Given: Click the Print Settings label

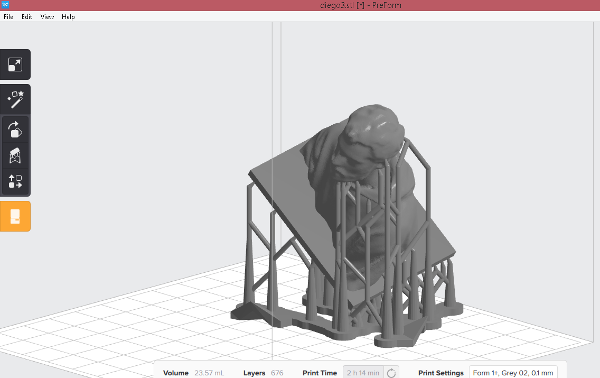Looking at the screenshot, I should (441, 373).
